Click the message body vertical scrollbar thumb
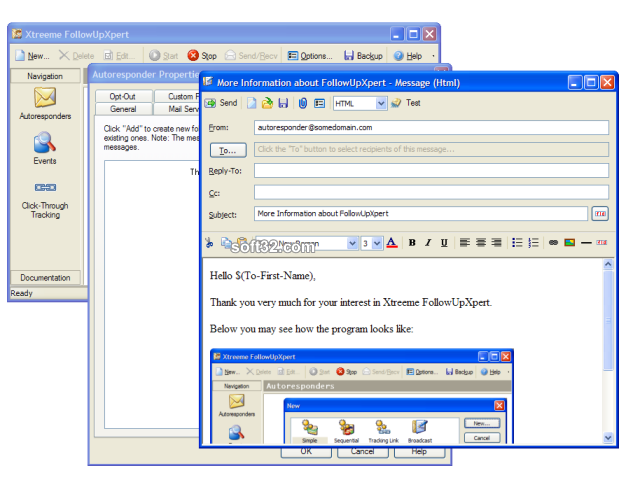Screen dimensions: 640x480 608,320
